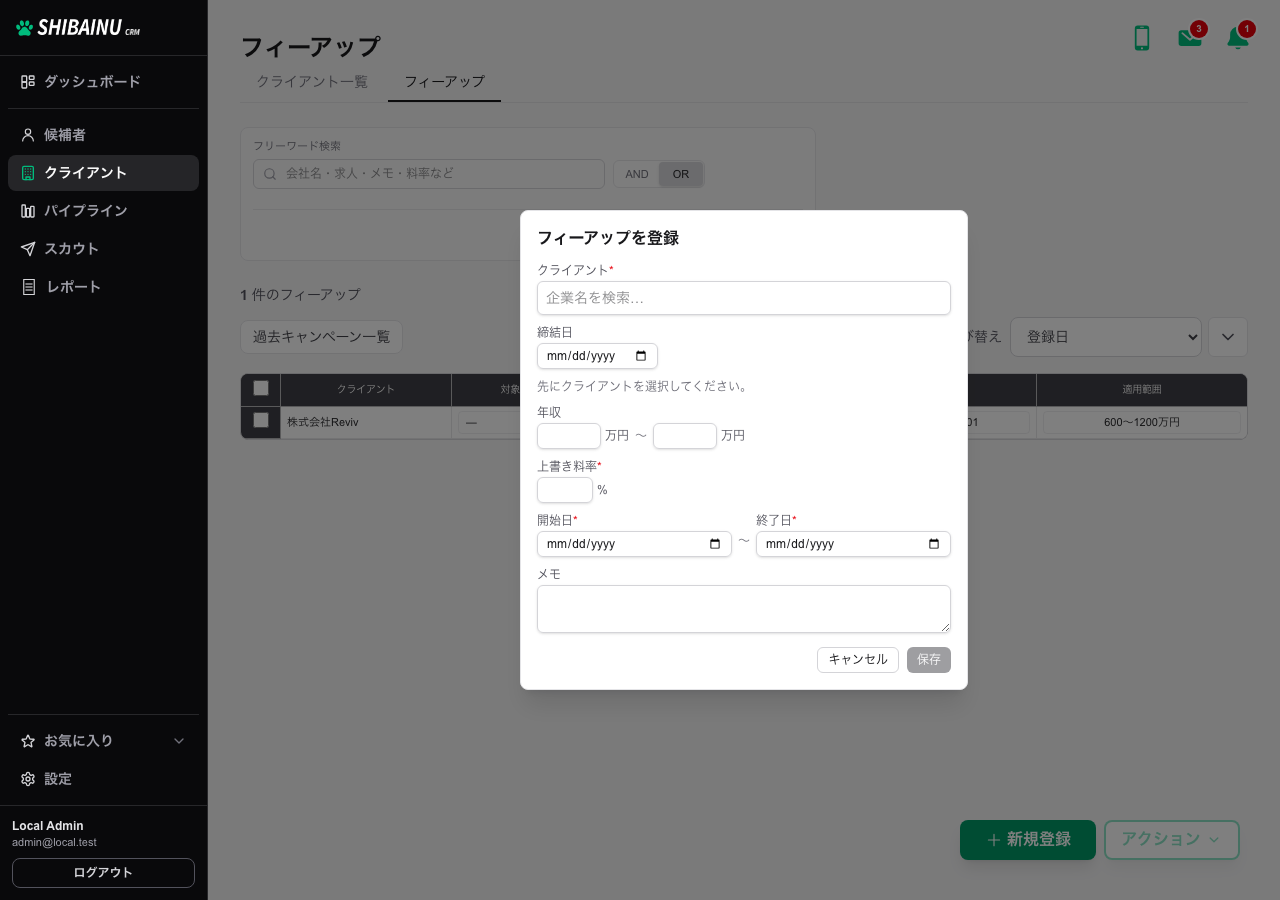Open 過去キャンペーン一覧 button

coord(321,337)
